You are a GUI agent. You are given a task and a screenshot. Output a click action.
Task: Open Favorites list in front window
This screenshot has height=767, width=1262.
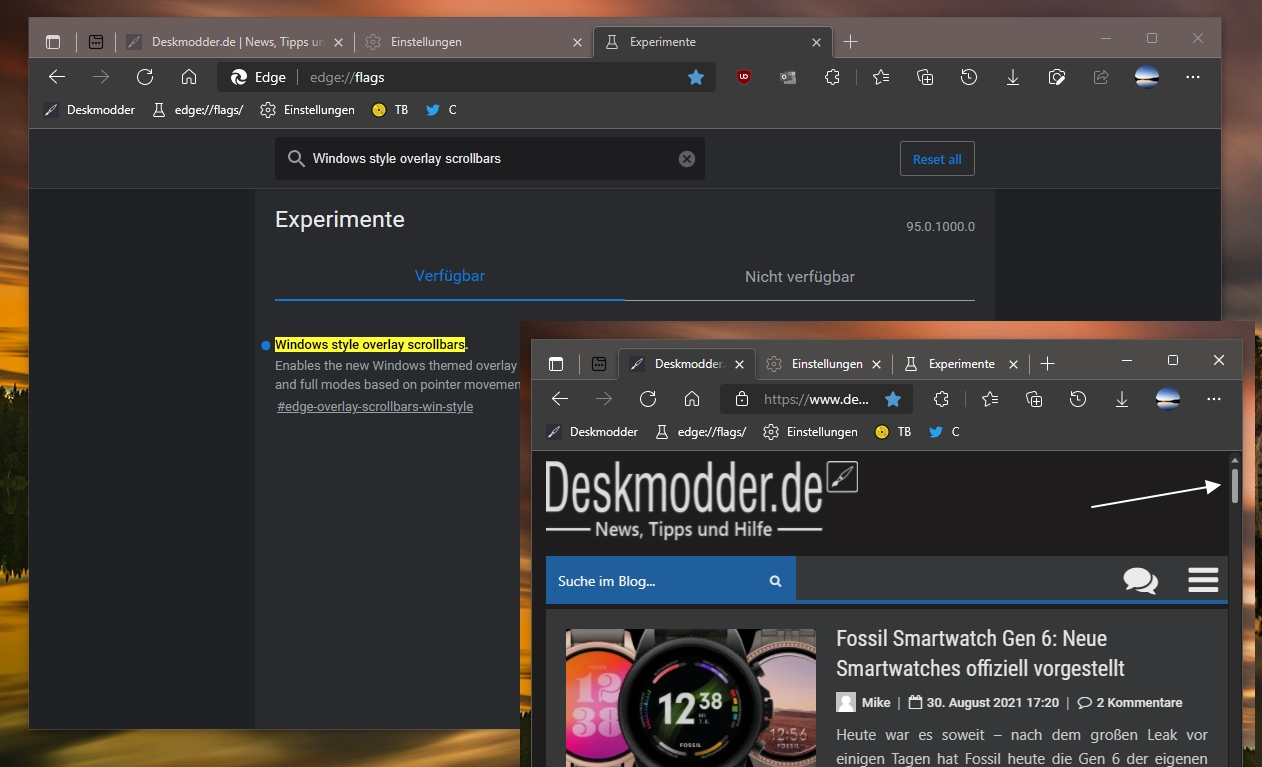[990, 399]
